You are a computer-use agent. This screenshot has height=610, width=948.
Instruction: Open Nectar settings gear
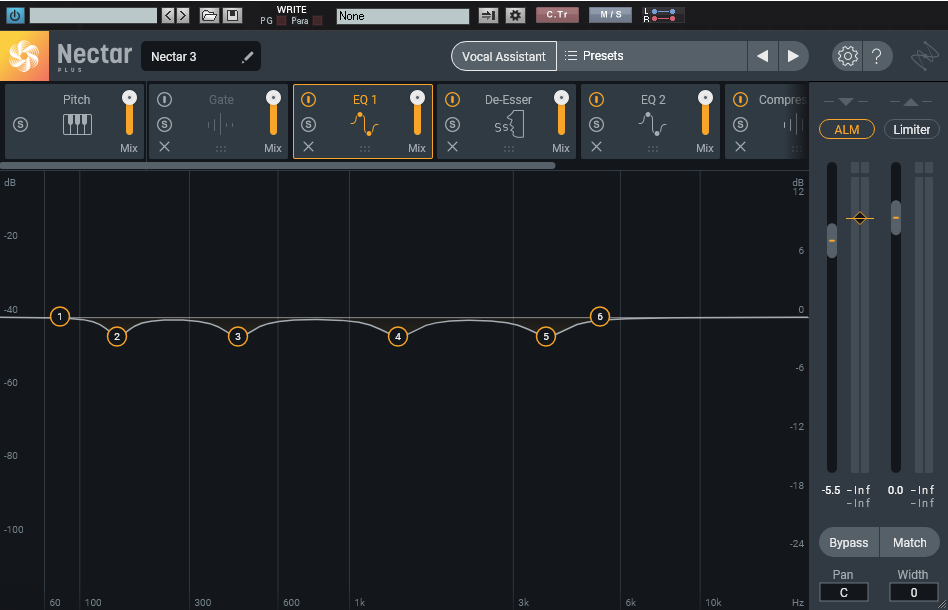point(847,56)
